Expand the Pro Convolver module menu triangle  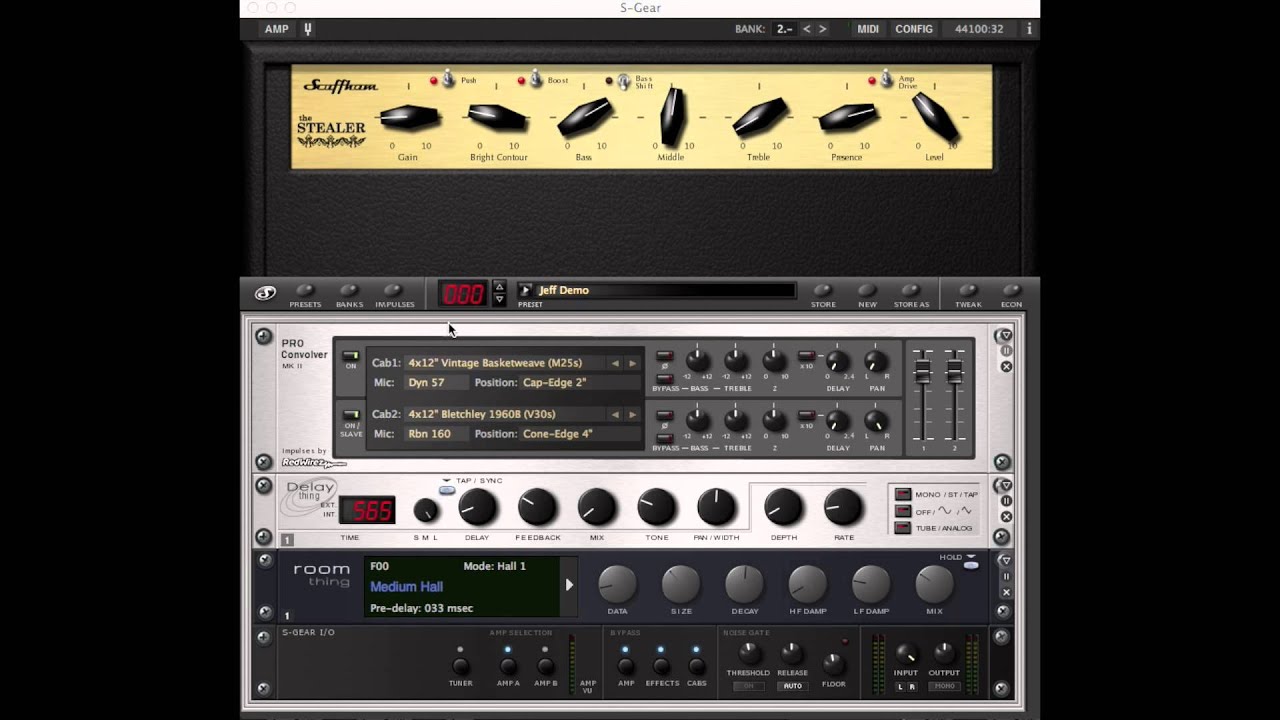[x=1006, y=336]
